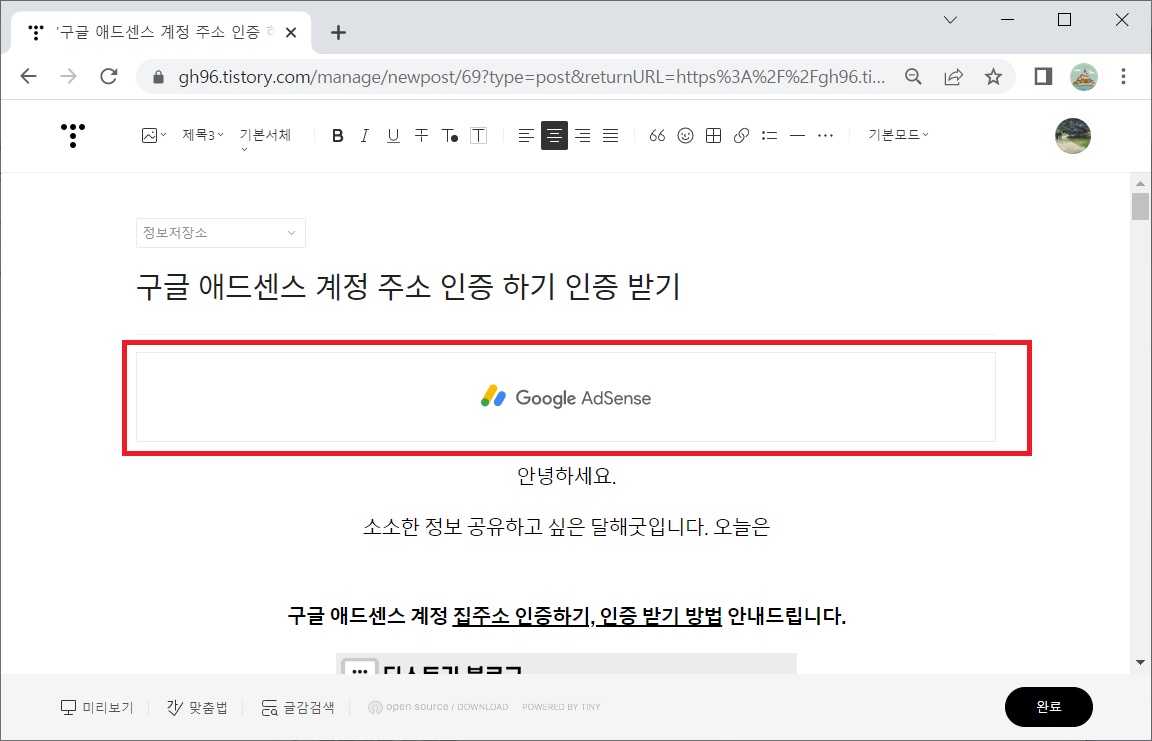Image resolution: width=1152 pixels, height=741 pixels.
Task: Open a new browser tab
Action: tap(338, 32)
